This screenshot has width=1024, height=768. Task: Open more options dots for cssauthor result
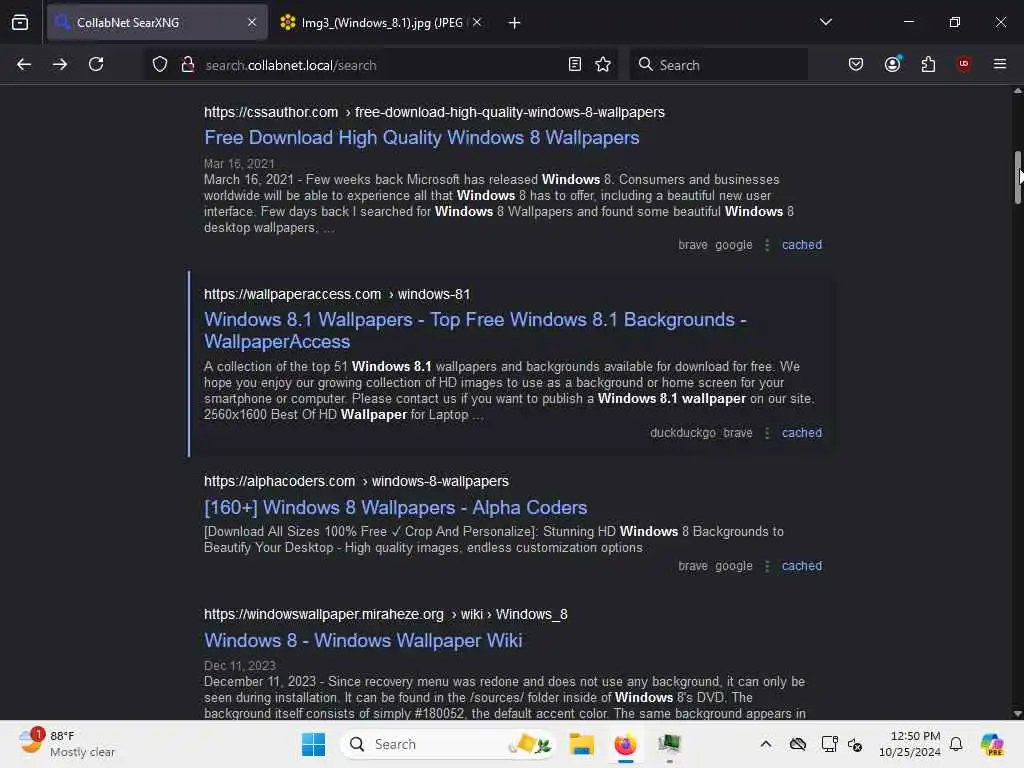coord(767,245)
